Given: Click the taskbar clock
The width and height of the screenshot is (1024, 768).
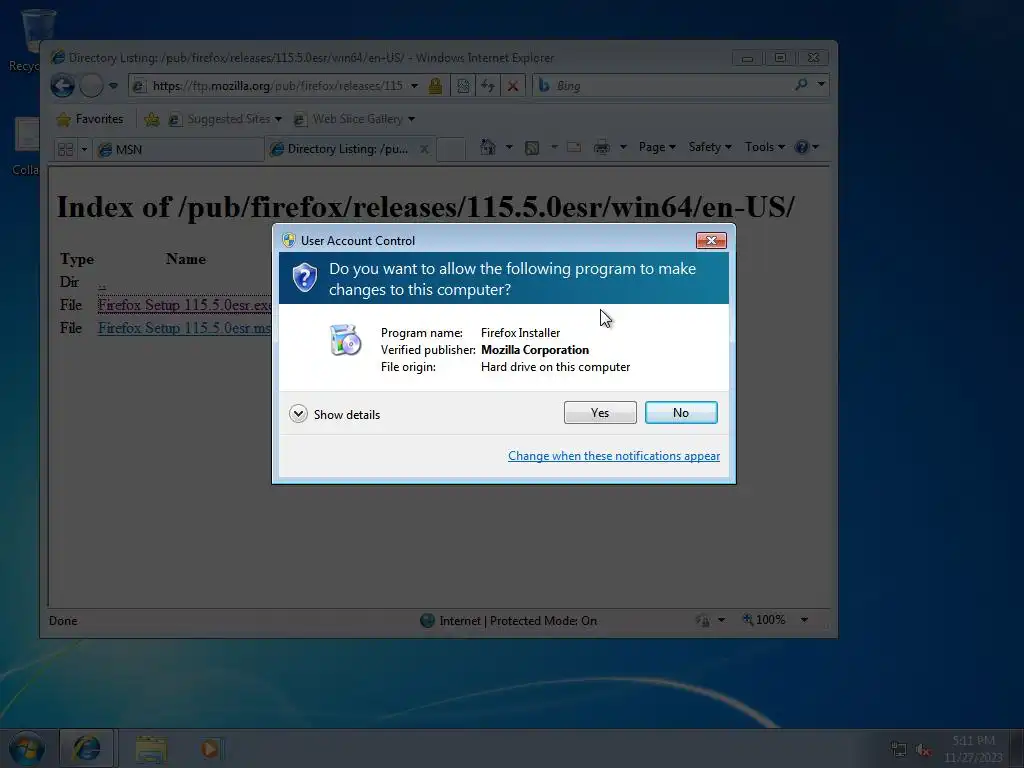Looking at the screenshot, I should click(973, 749).
